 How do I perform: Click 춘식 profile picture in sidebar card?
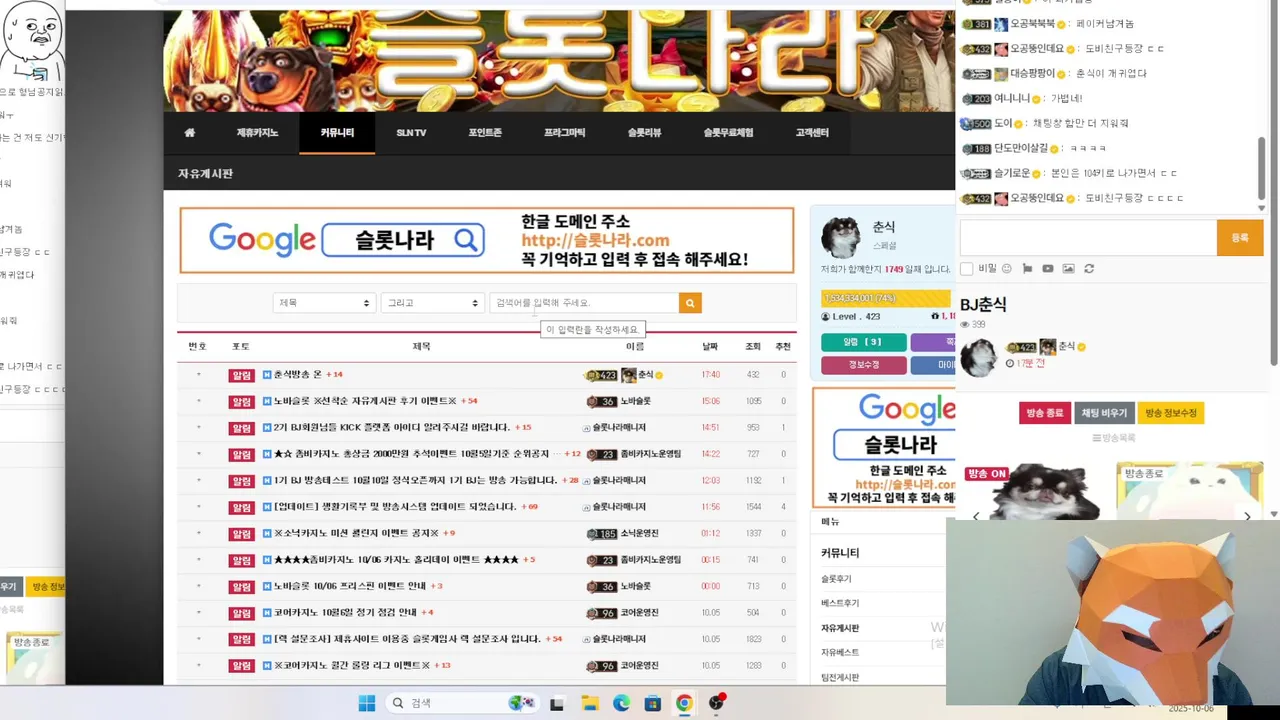click(840, 237)
